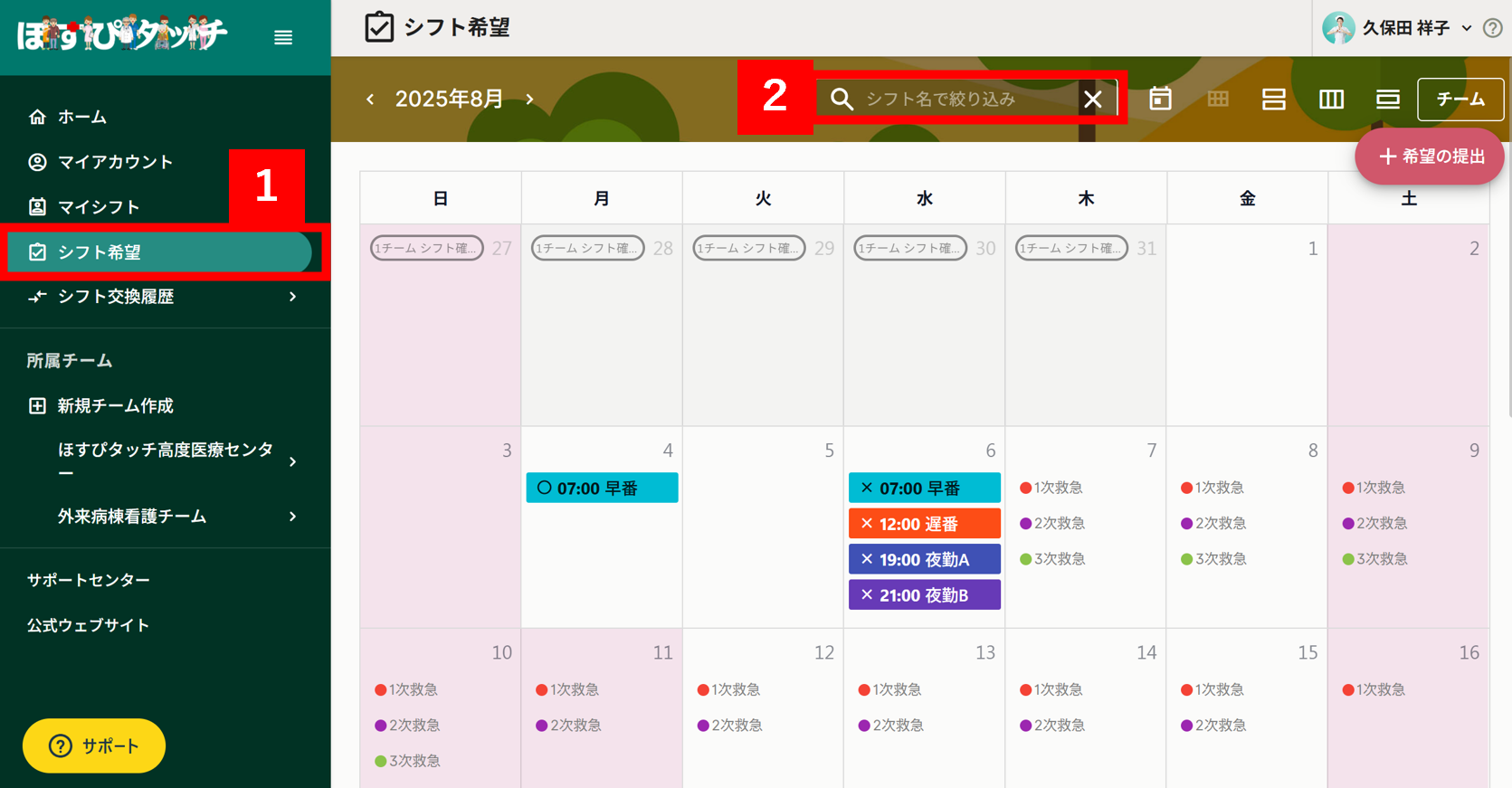
Task: Expand ほすぴタッチ高度医療センター team chevron
Action: [292, 461]
